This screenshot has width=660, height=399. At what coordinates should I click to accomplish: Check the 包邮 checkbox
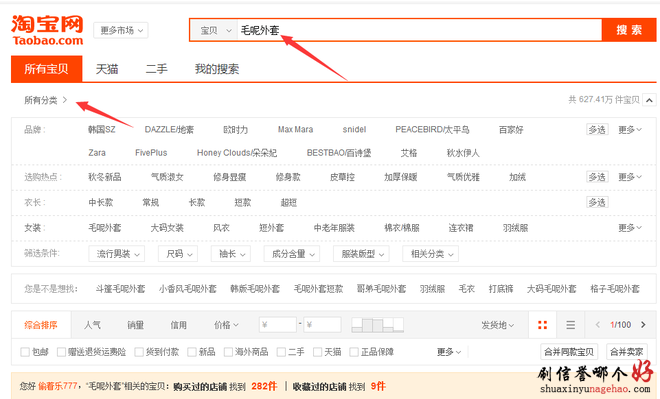pyautogui.click(x=25, y=352)
